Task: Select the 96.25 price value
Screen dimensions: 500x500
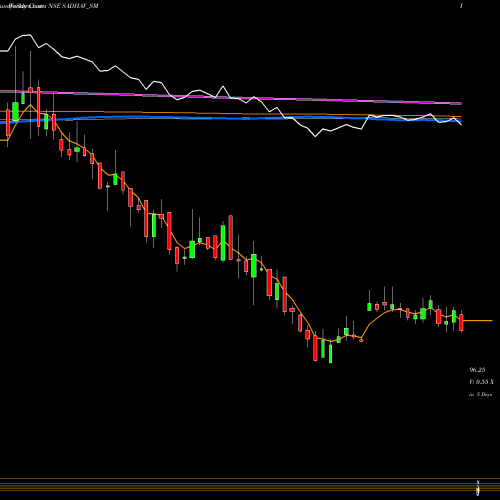Action: (477, 370)
